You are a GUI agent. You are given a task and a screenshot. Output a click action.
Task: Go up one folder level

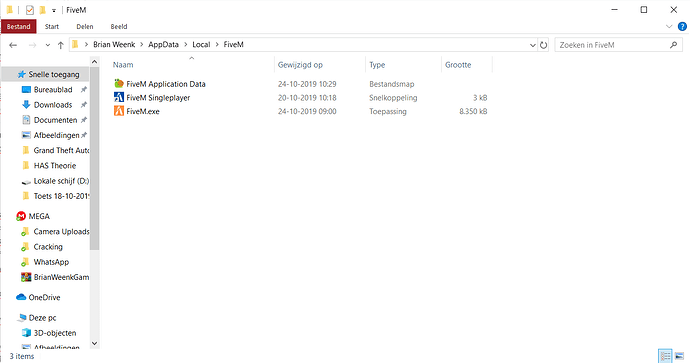(x=61, y=45)
